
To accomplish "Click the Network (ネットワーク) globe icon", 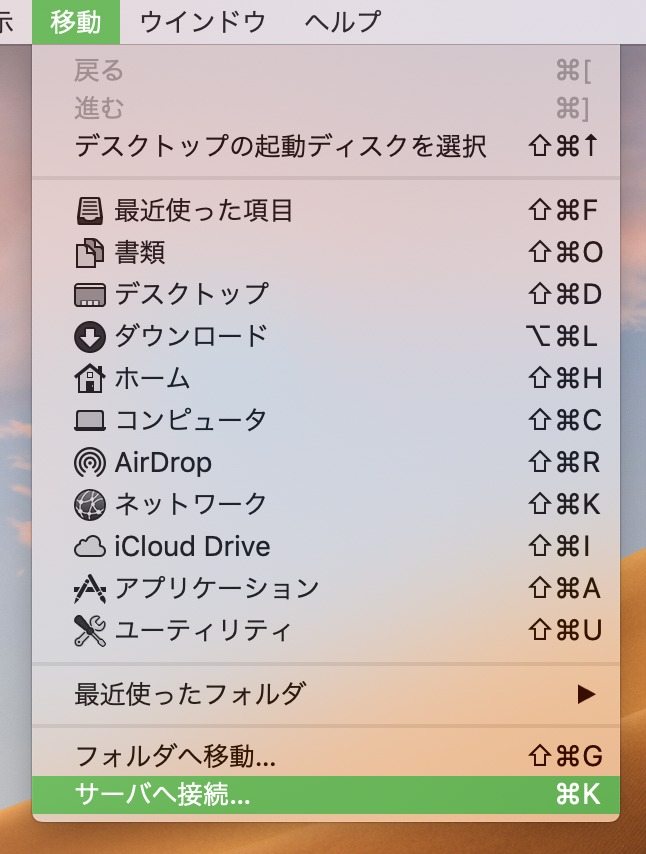I will click(89, 505).
